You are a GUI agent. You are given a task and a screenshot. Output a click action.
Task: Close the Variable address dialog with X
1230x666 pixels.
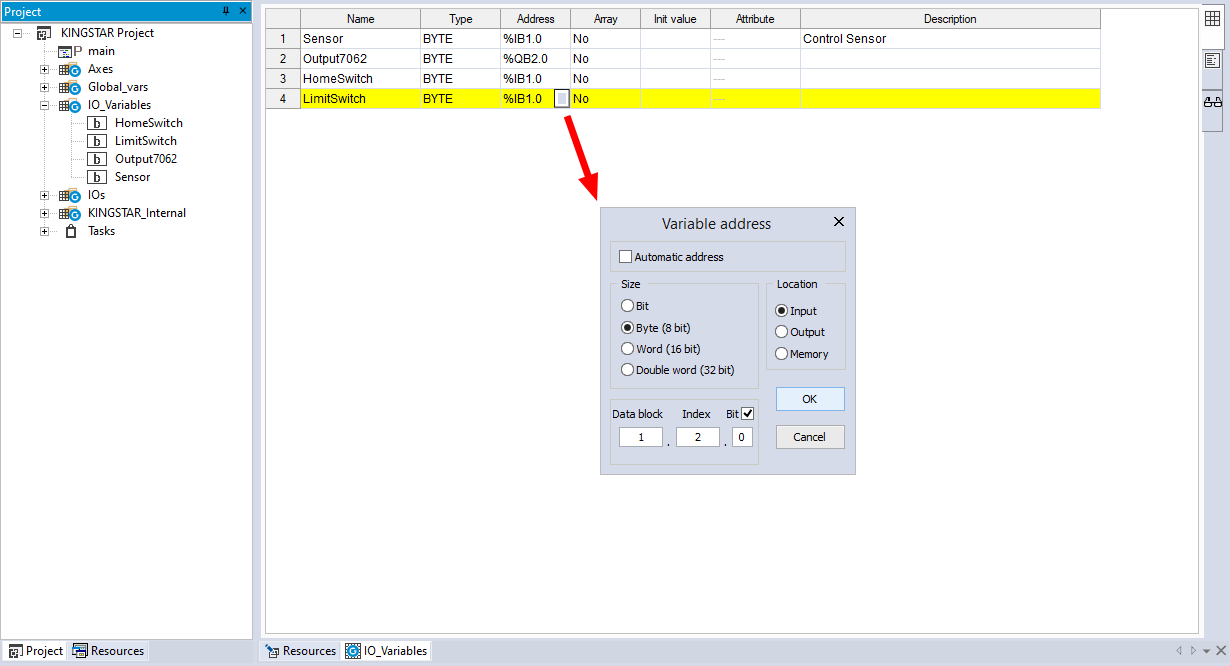839,222
